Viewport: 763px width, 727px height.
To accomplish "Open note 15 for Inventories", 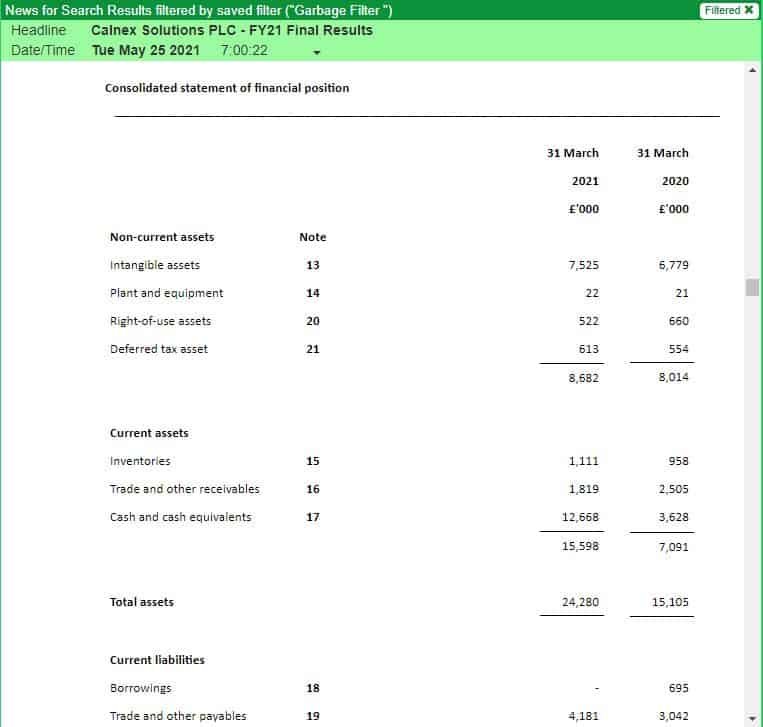I will (312, 461).
